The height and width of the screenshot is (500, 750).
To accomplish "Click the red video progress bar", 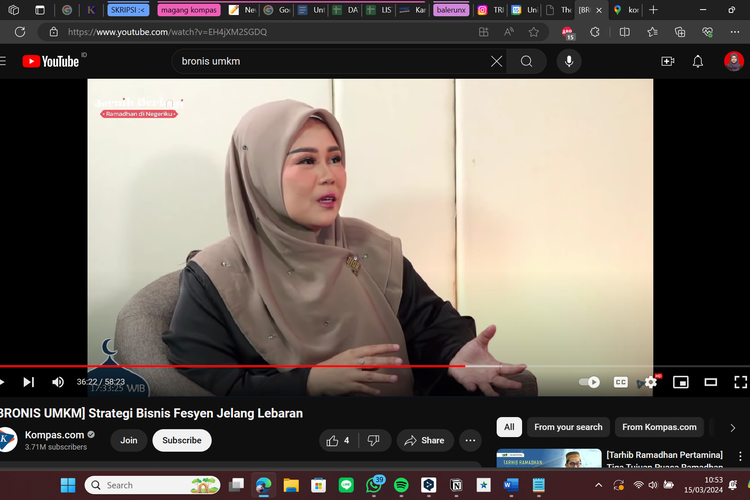I will coord(232,366).
